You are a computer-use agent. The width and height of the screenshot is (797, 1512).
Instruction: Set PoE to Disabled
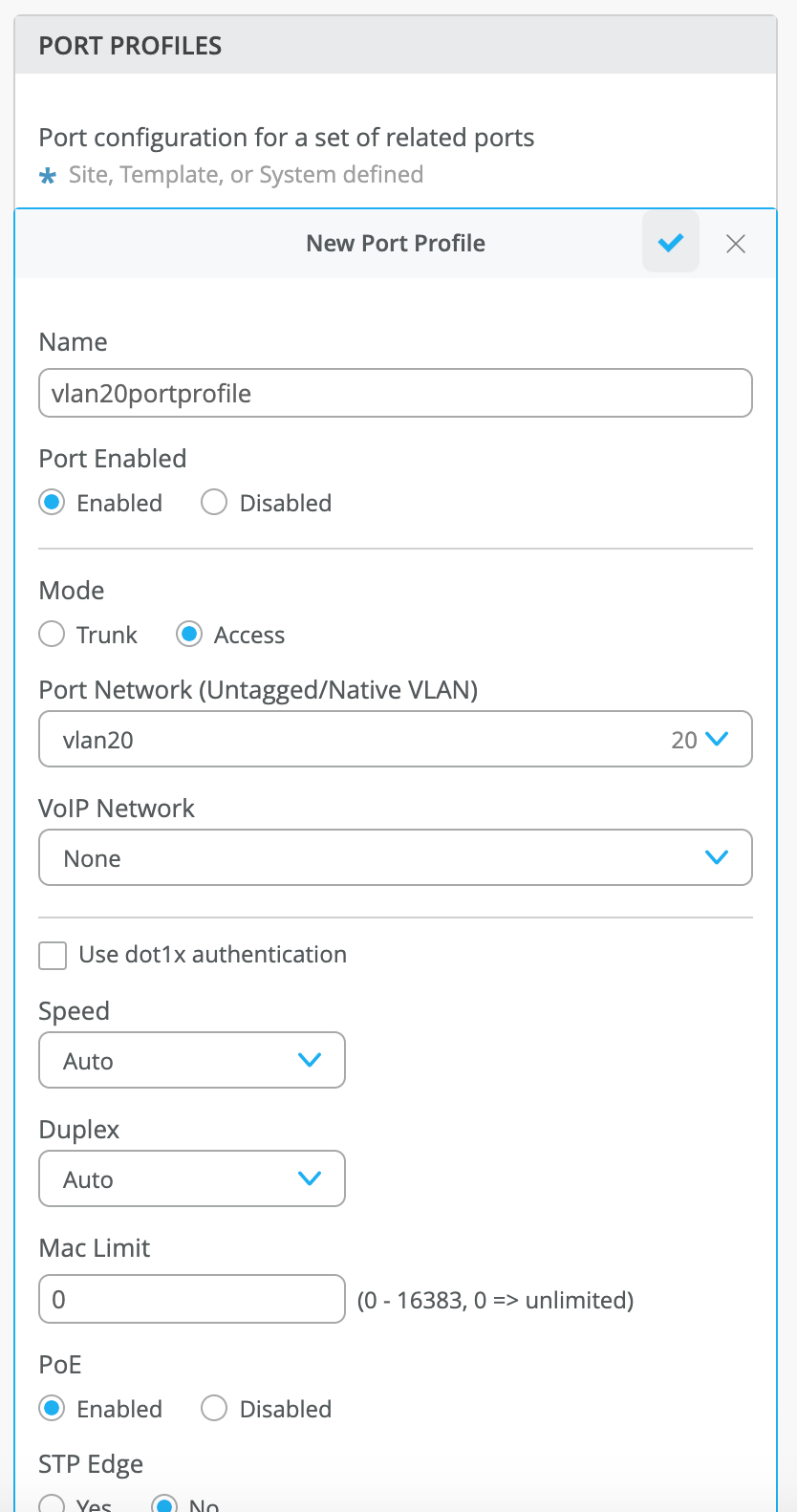pos(214,1409)
